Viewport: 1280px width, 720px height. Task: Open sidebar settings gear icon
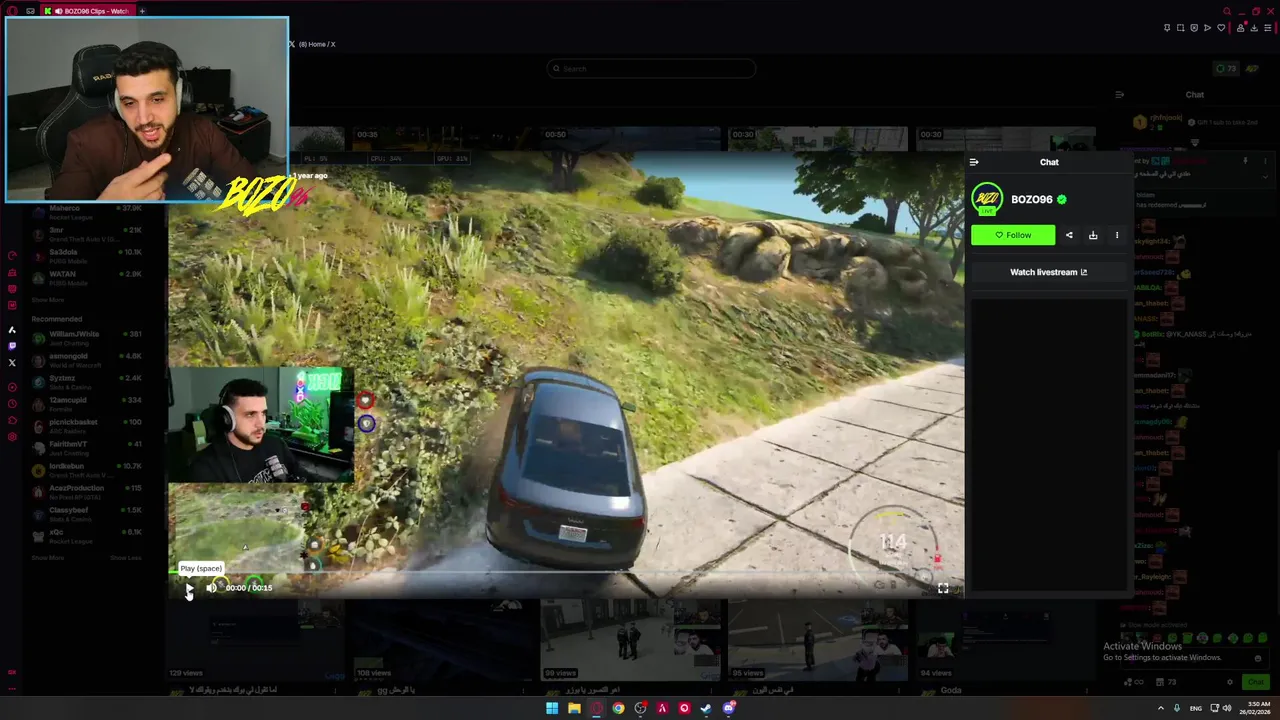(12, 437)
